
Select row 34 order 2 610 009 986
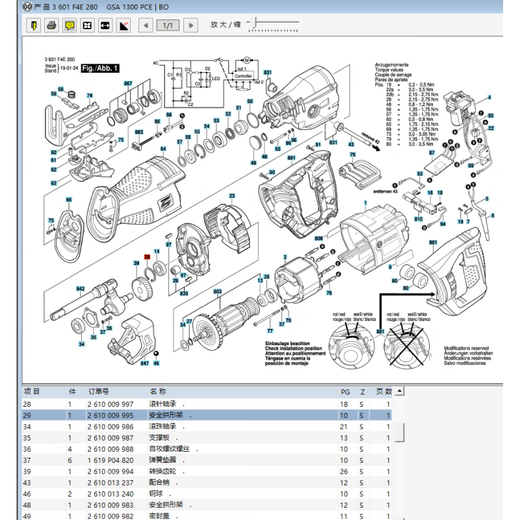[x=207, y=427]
